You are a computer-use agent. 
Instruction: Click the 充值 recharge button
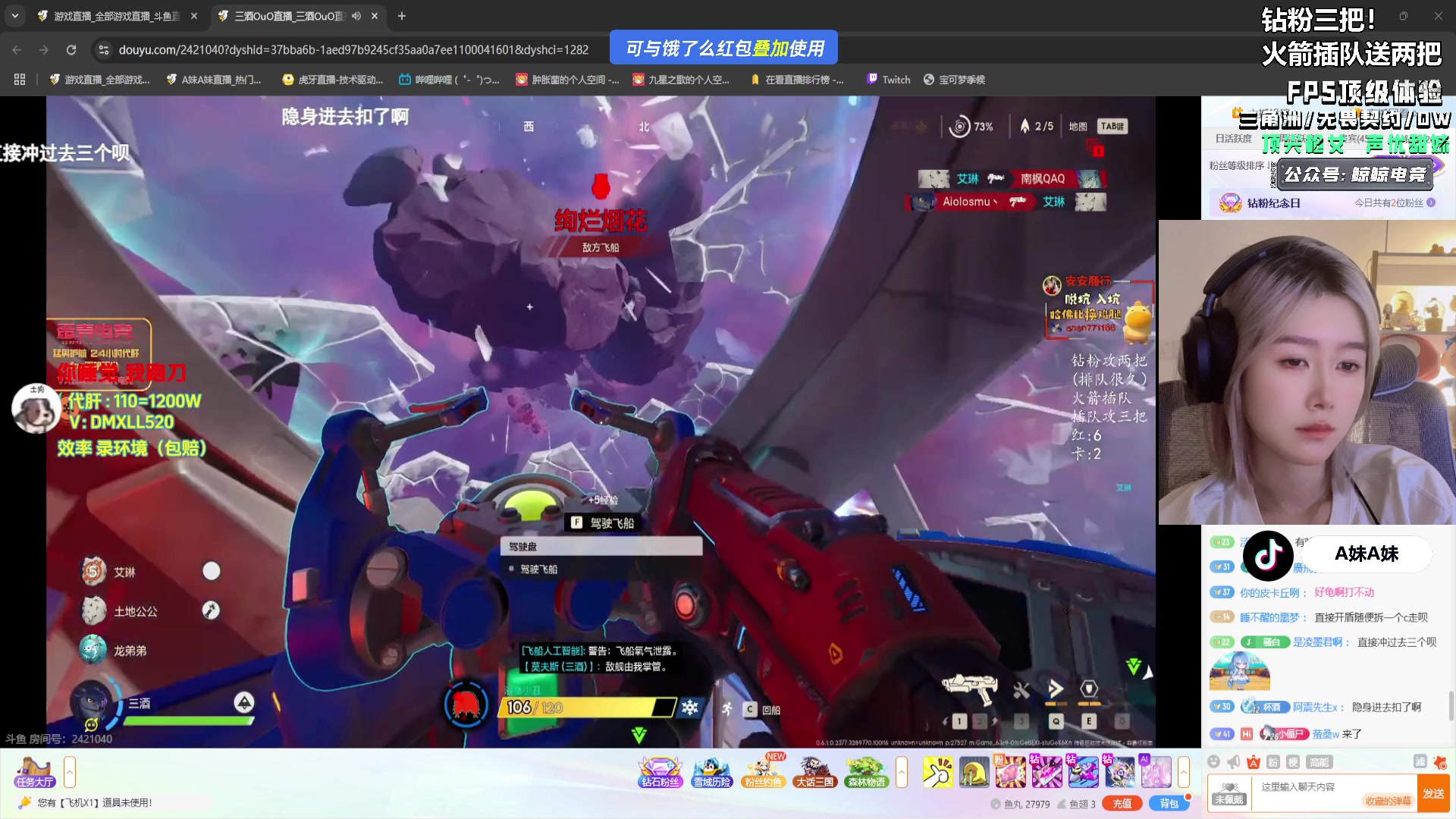click(x=1122, y=804)
